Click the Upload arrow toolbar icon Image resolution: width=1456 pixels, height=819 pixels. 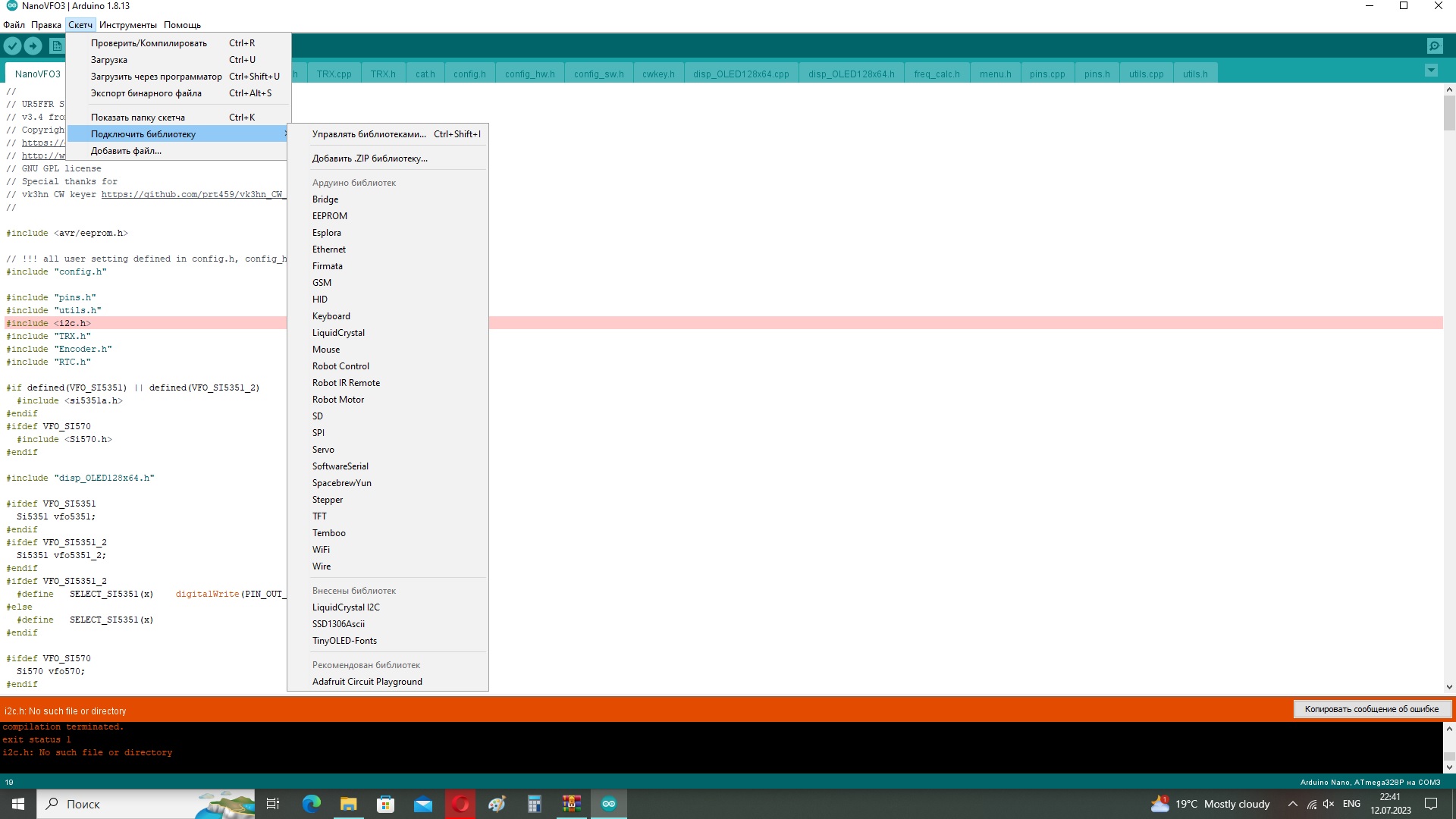[x=33, y=46]
